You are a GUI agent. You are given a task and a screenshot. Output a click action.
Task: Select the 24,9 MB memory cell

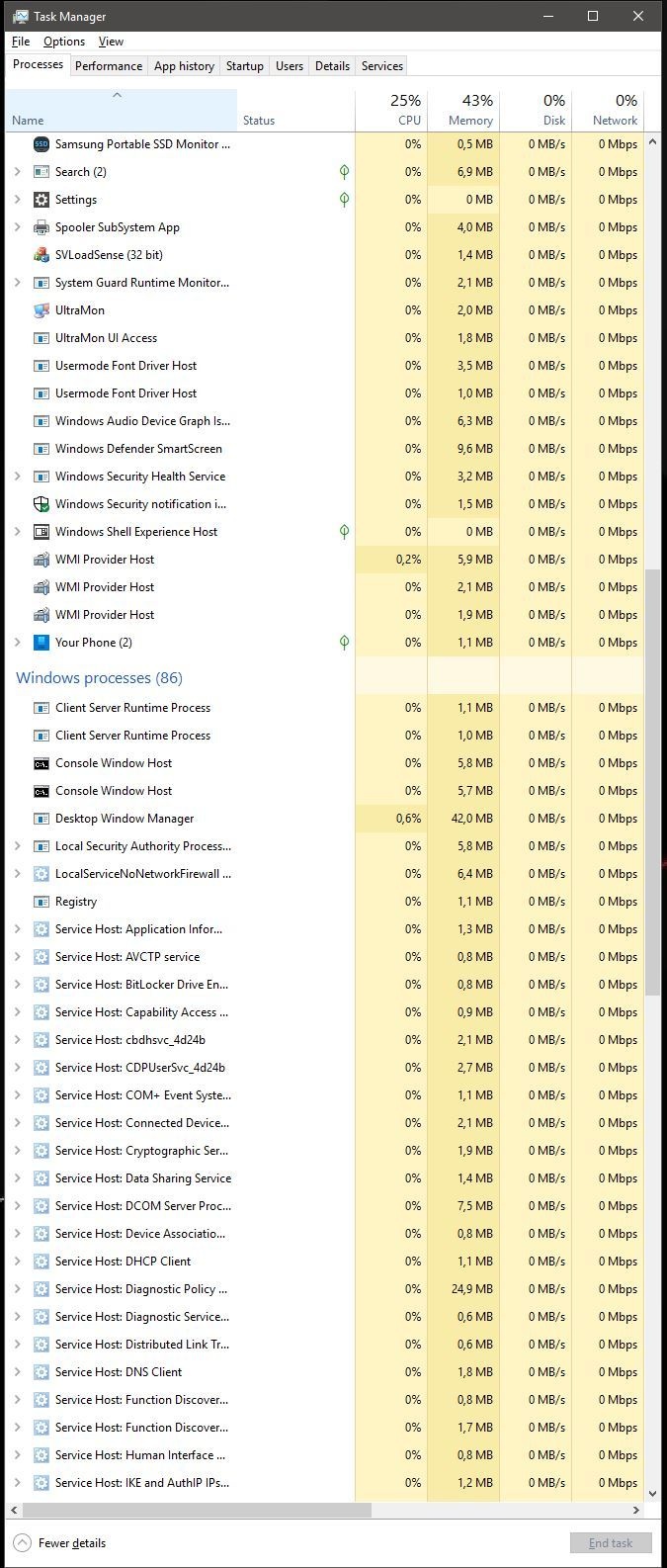coord(463,1288)
